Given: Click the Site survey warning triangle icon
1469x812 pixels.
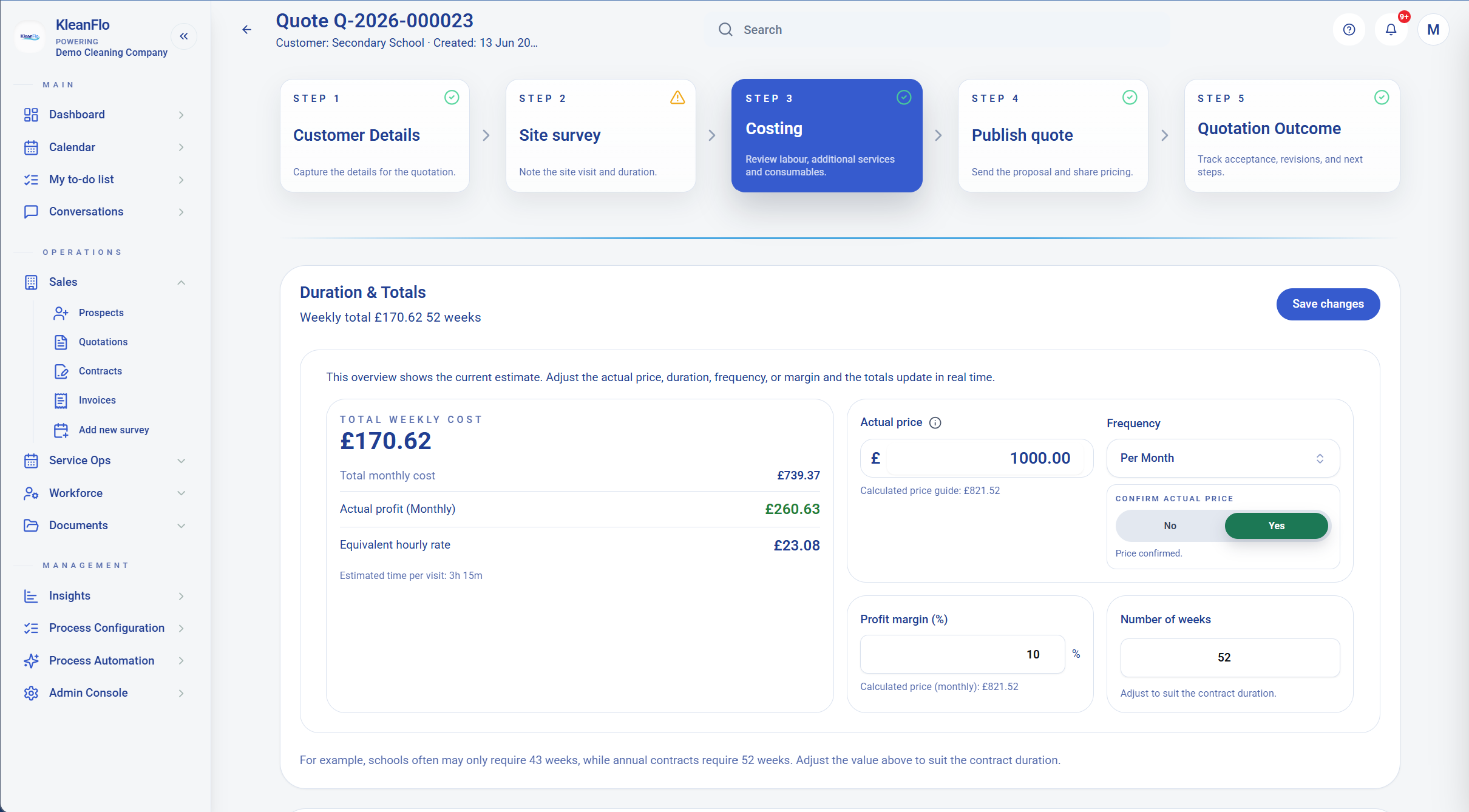Looking at the screenshot, I should coord(677,98).
